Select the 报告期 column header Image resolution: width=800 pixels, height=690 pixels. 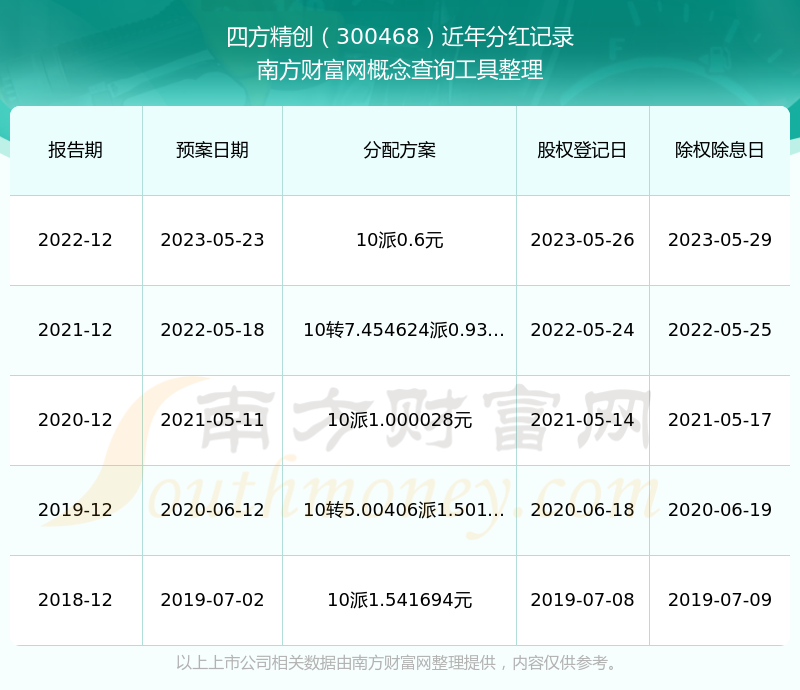(76, 150)
